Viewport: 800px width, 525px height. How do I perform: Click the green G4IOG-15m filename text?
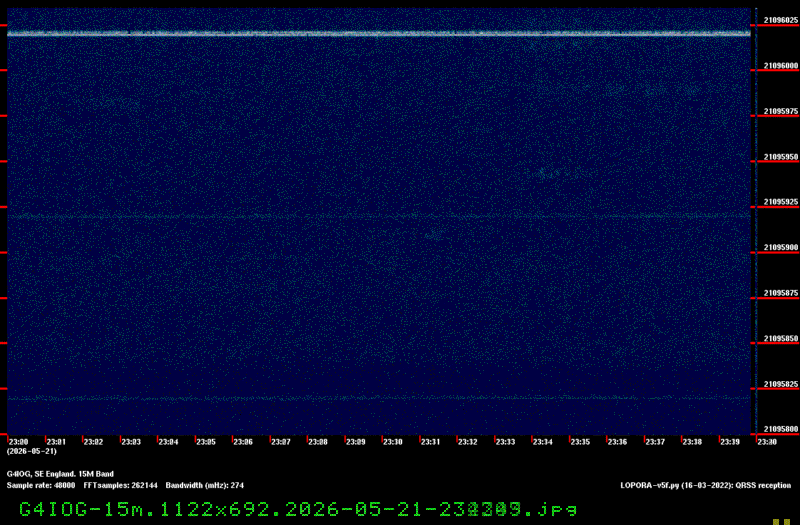[298, 509]
